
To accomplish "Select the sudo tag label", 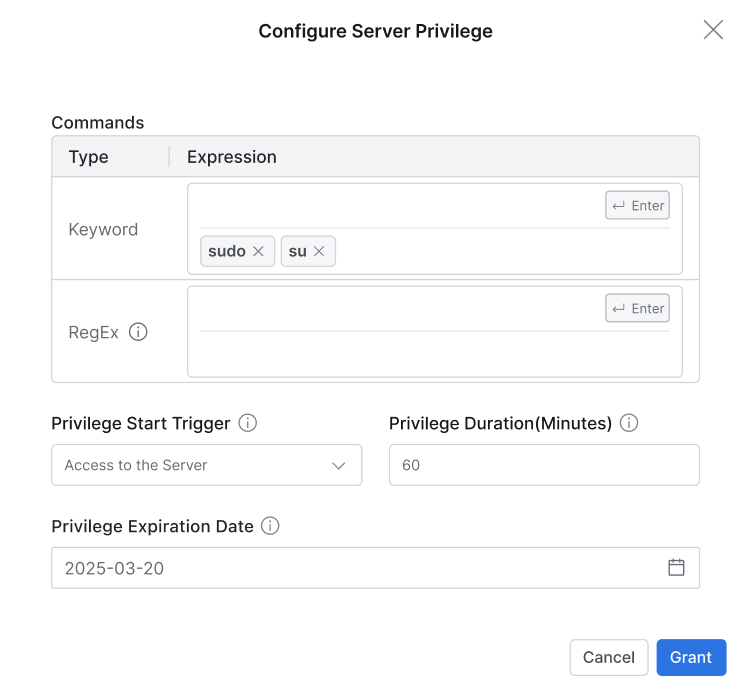I will click(x=227, y=252).
